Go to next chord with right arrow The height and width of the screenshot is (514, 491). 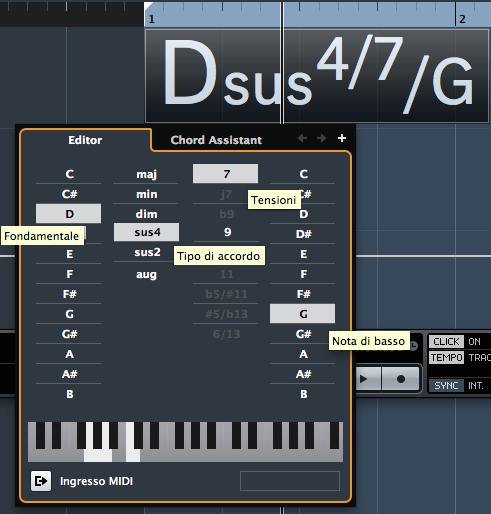click(322, 138)
